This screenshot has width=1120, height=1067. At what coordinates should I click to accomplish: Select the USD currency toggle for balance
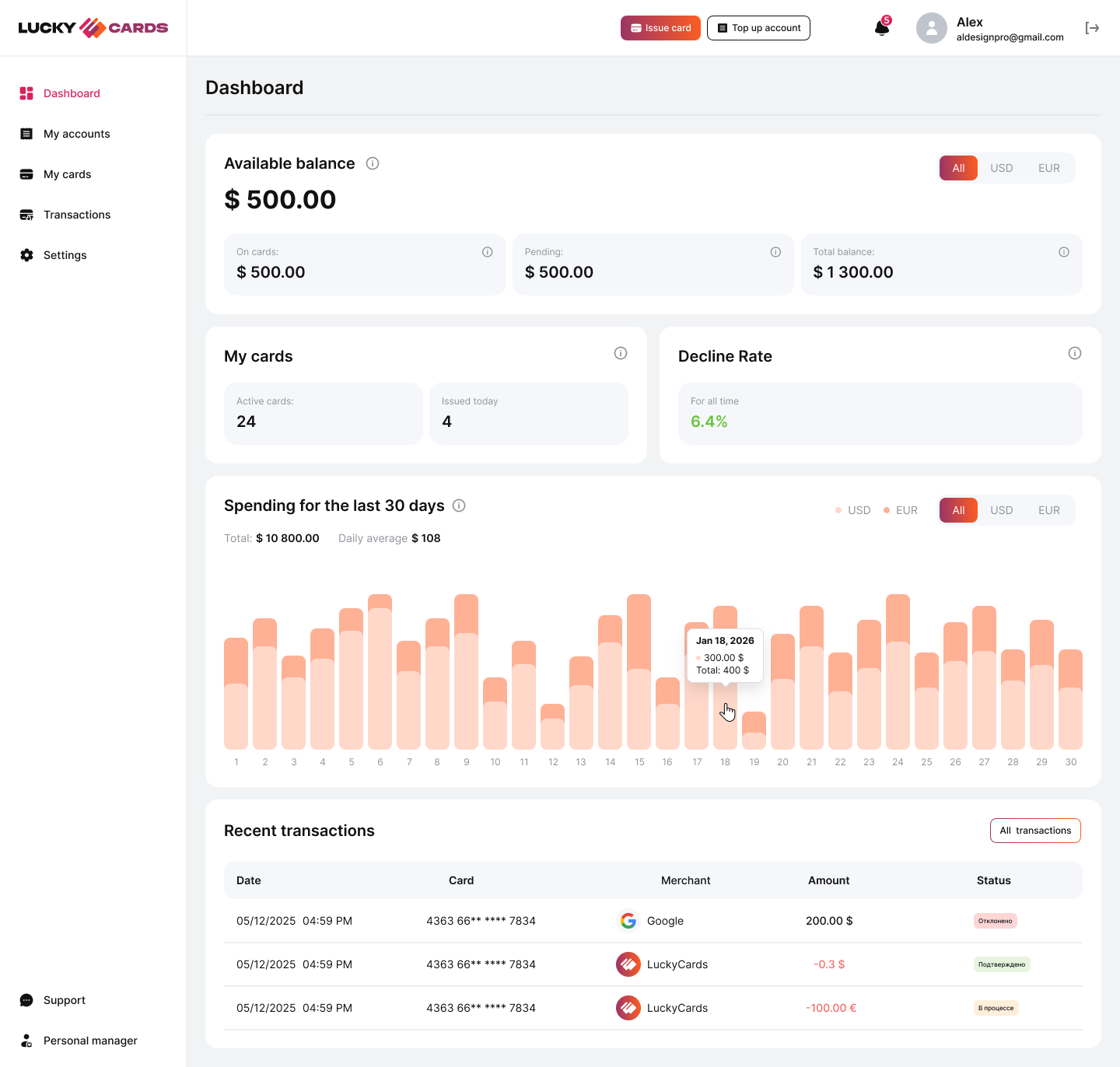1002,168
